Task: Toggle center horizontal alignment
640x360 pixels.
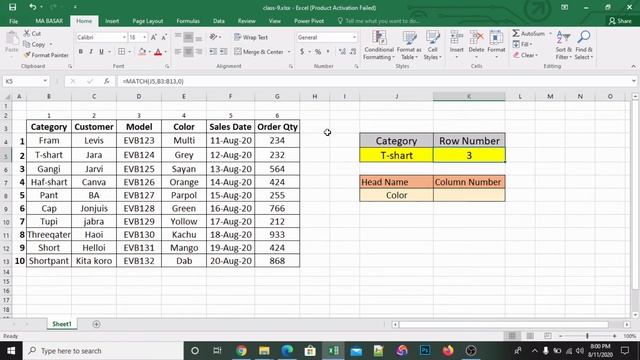Action: click(188, 52)
